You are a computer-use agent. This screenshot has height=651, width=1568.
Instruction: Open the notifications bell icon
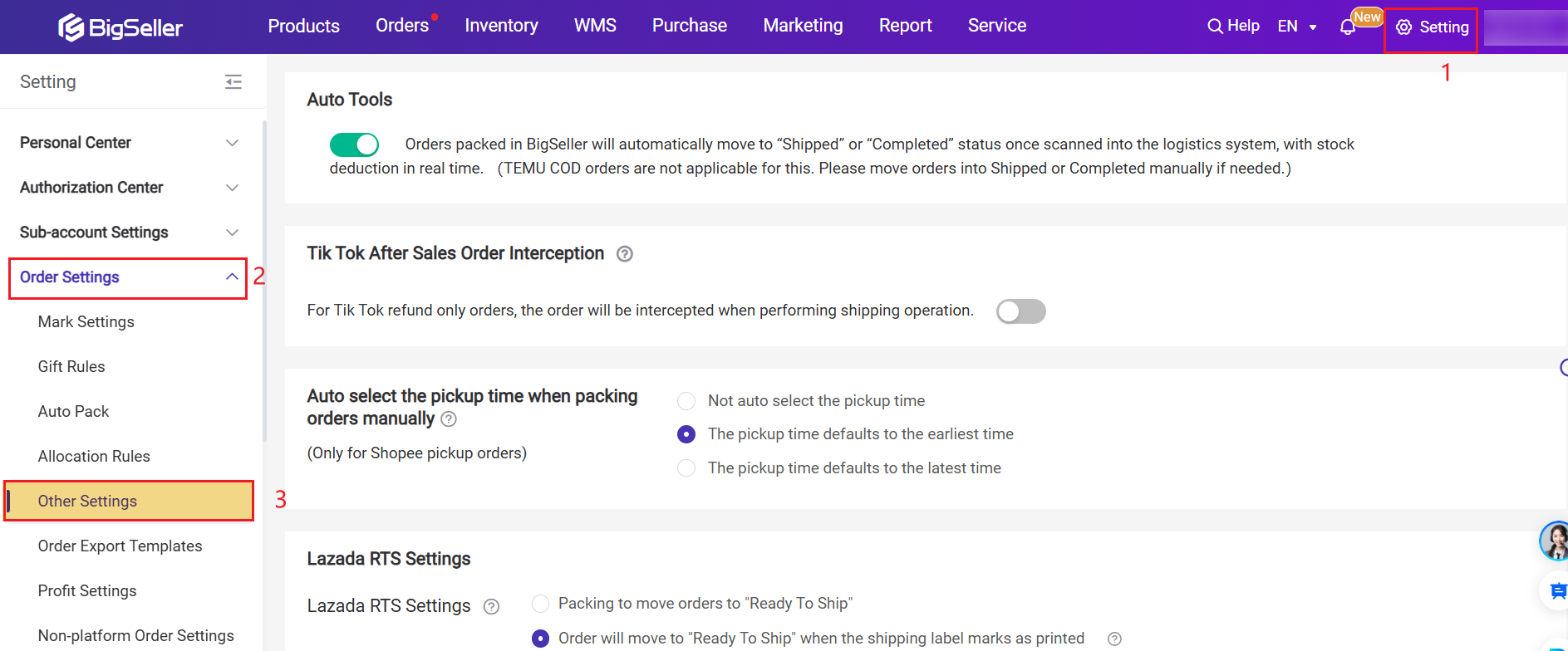(x=1348, y=27)
